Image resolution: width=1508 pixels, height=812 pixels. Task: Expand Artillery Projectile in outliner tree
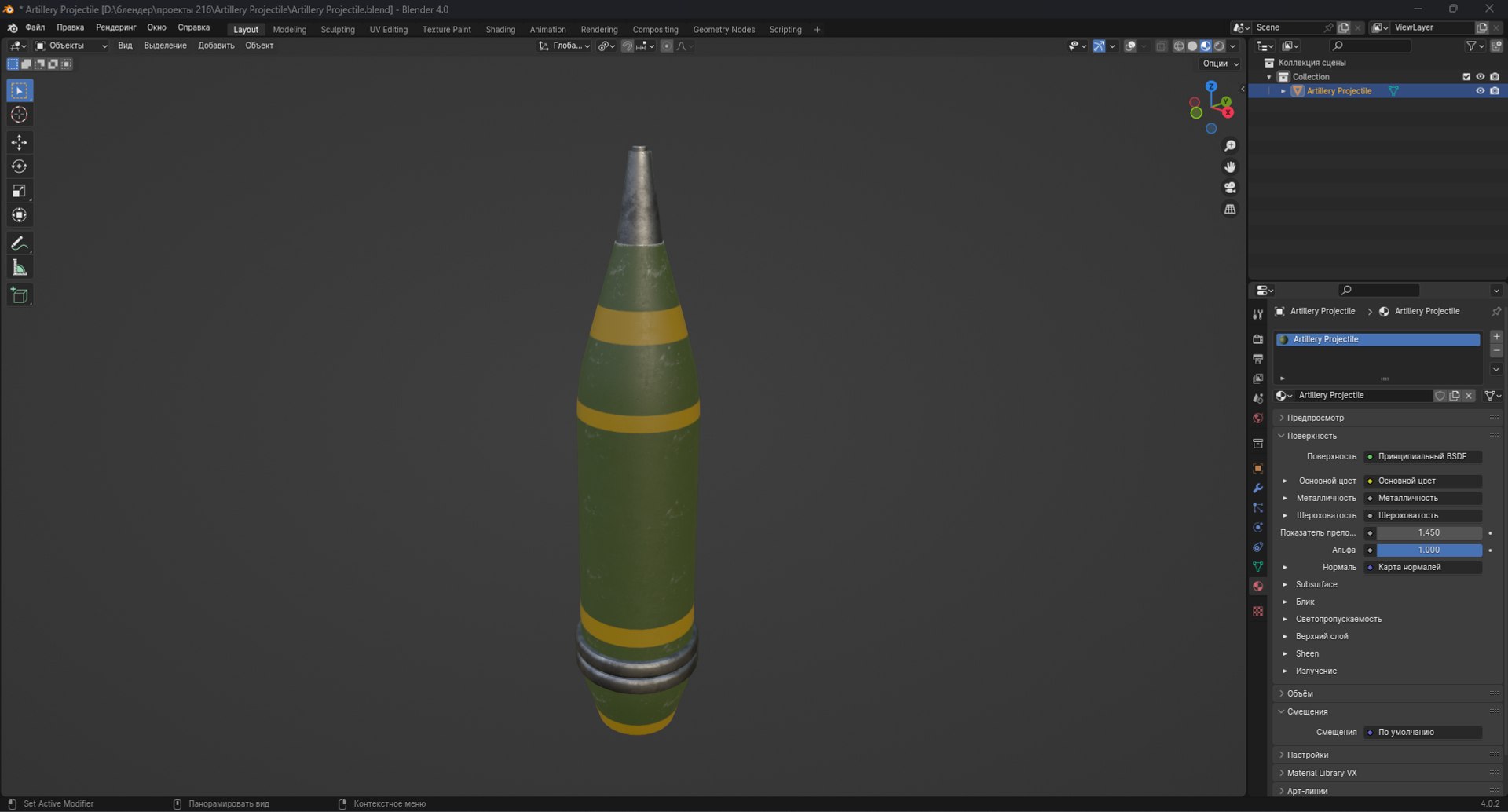tap(1283, 91)
